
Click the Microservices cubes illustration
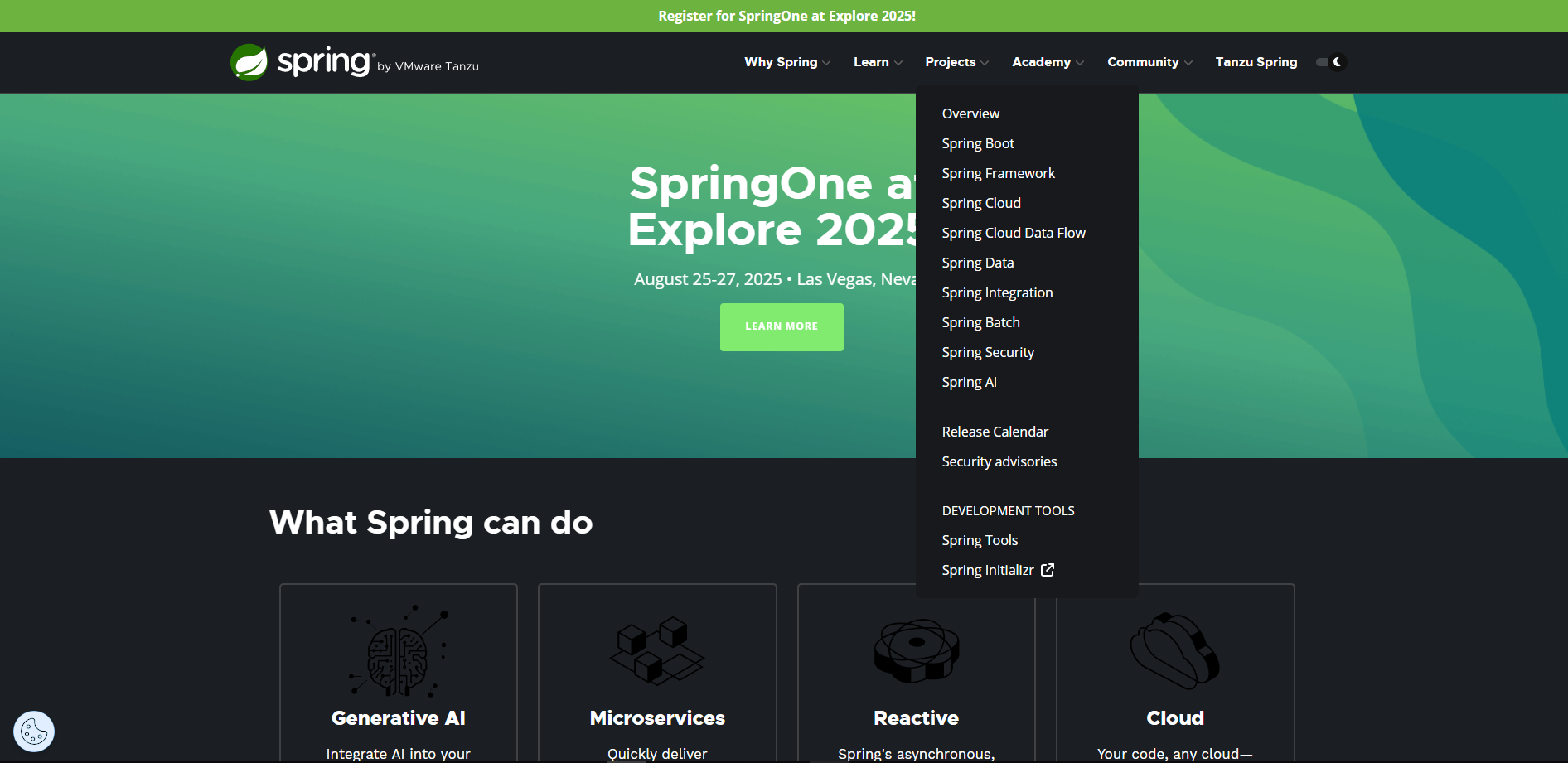(x=657, y=650)
